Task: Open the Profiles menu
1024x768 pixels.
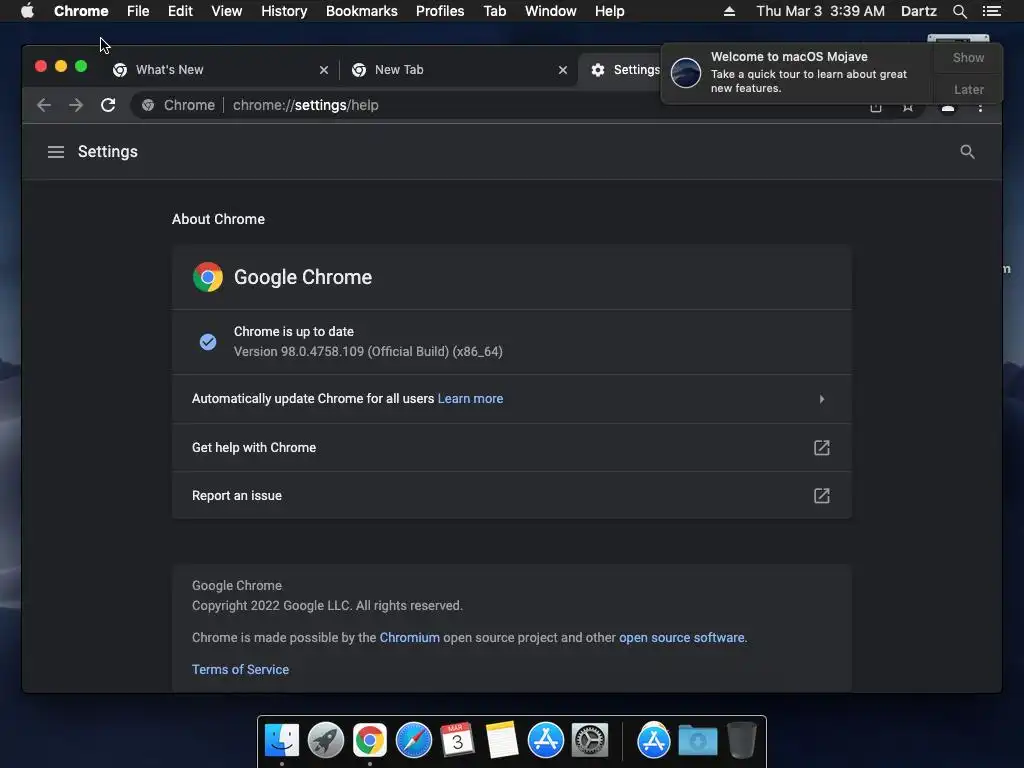Action: pyautogui.click(x=440, y=11)
